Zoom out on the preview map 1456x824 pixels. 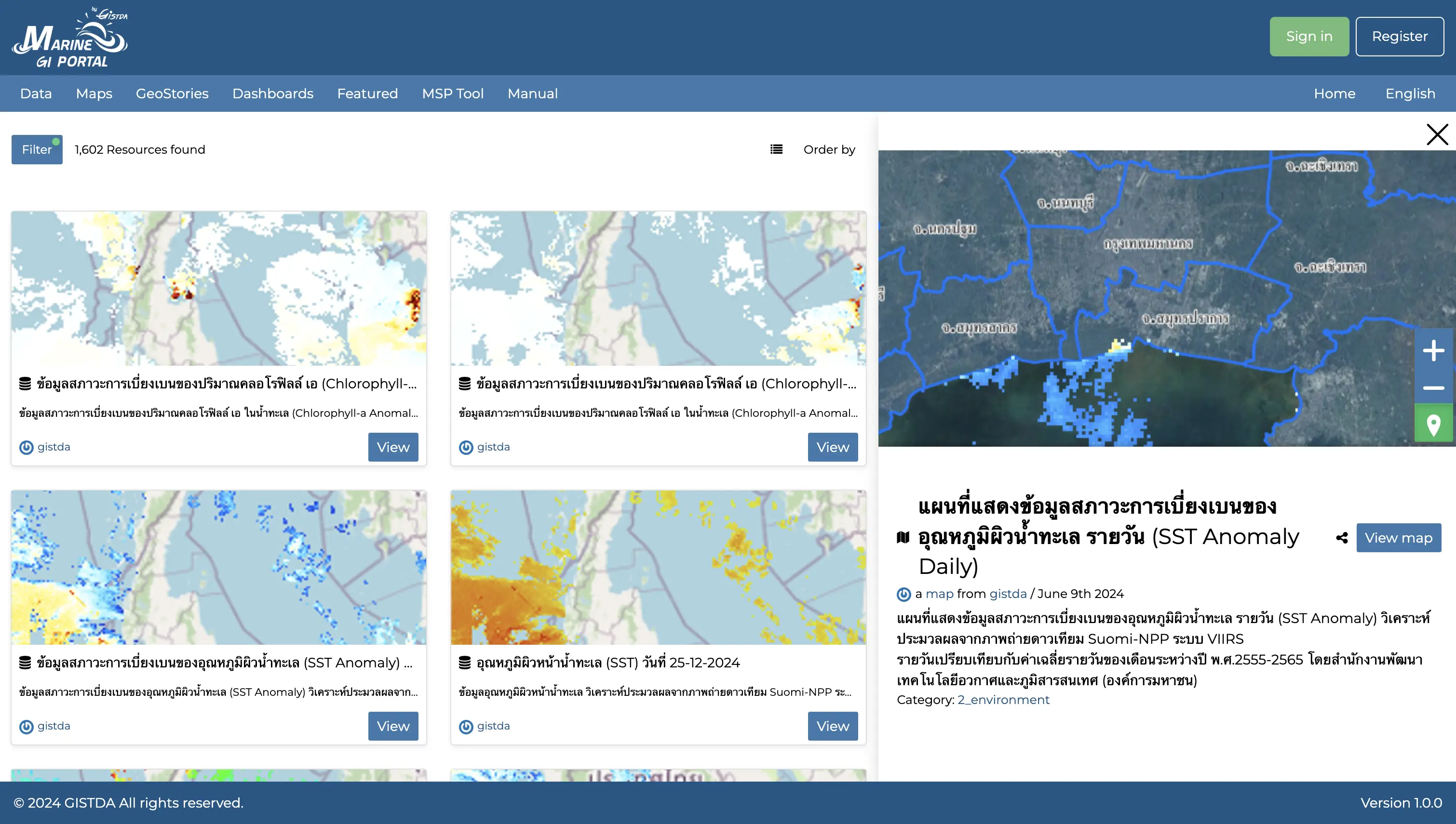1433,387
